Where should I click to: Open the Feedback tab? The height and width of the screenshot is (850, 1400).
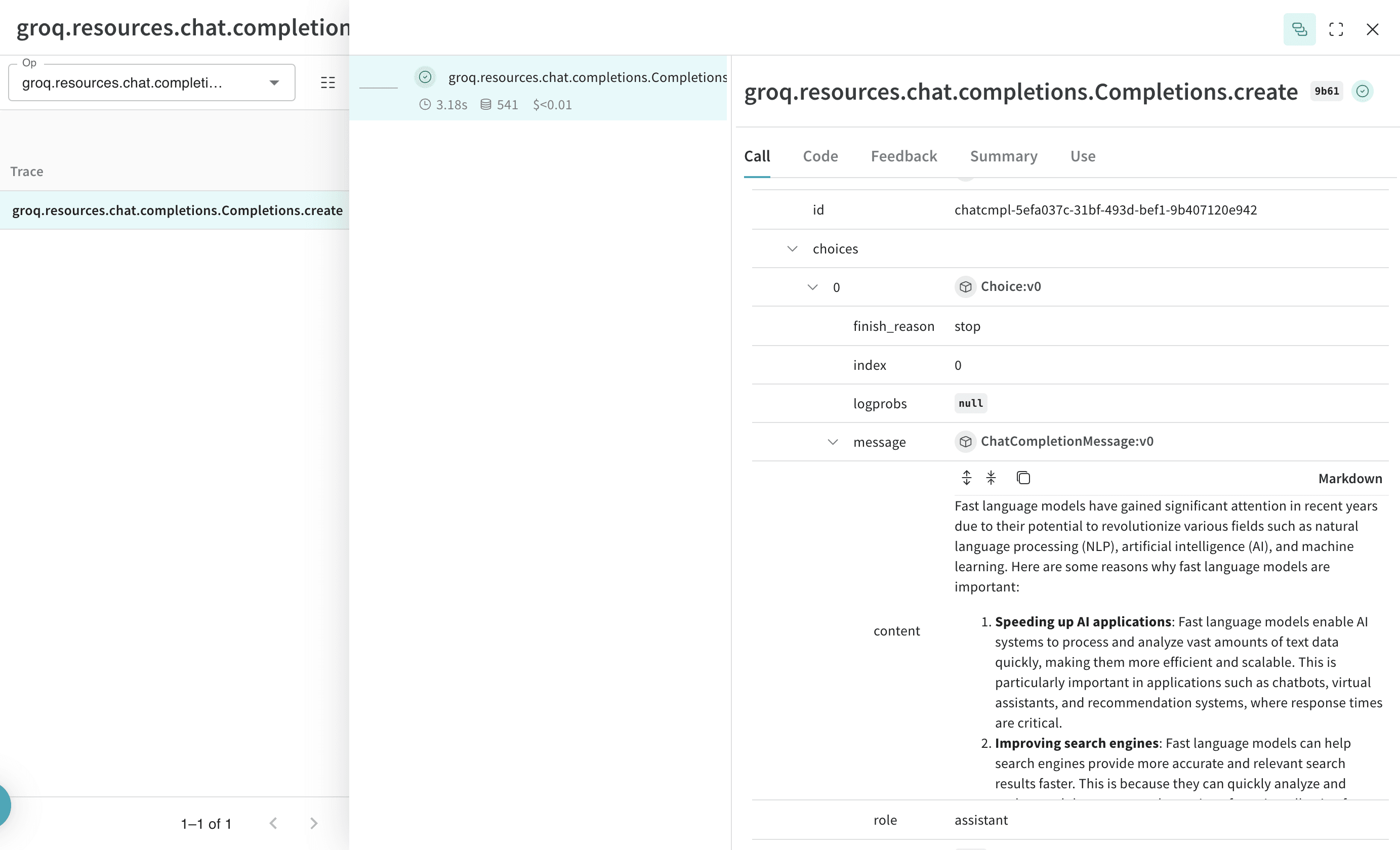pos(904,156)
